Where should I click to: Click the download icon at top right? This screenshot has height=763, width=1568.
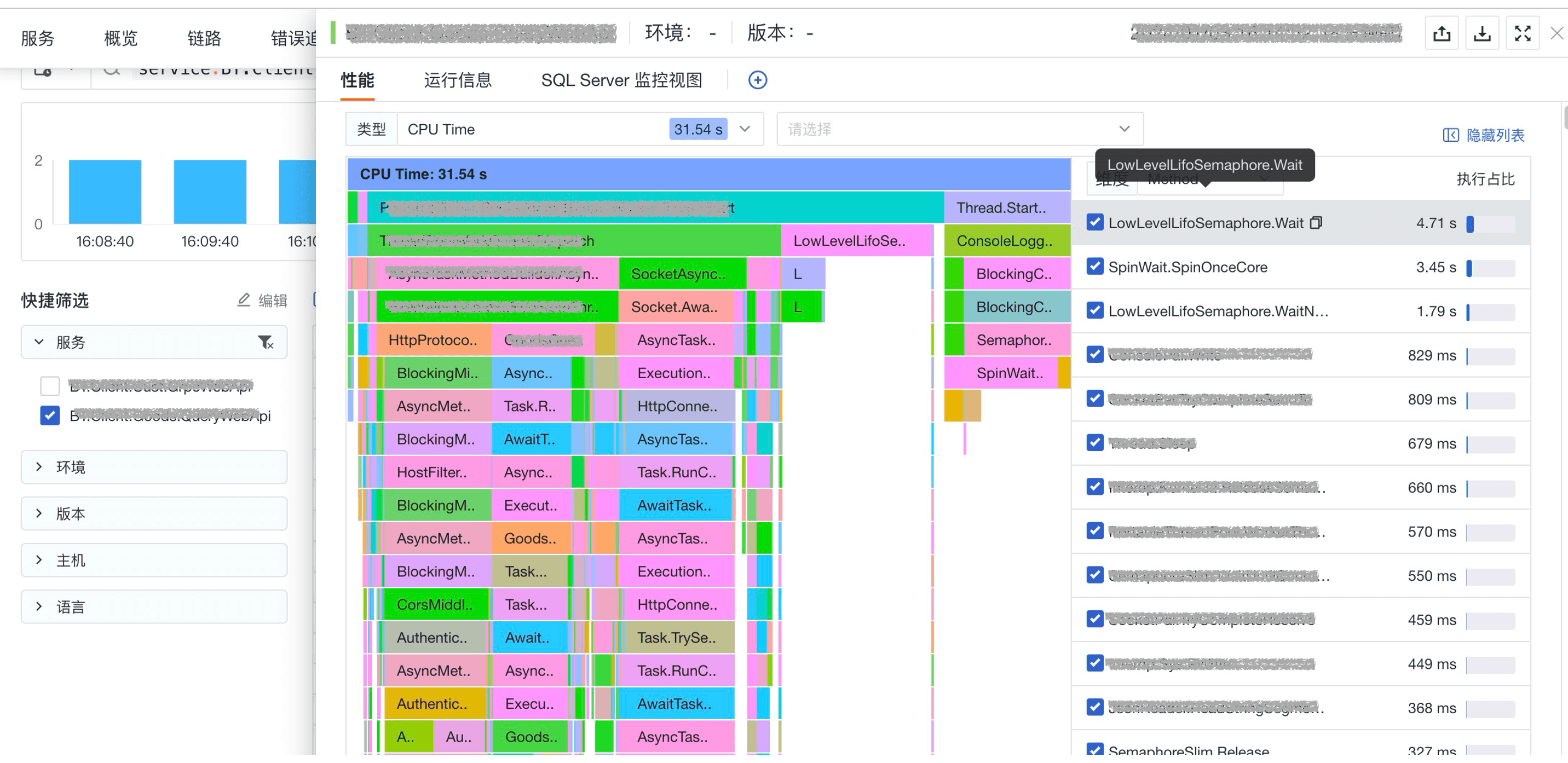(x=1482, y=33)
